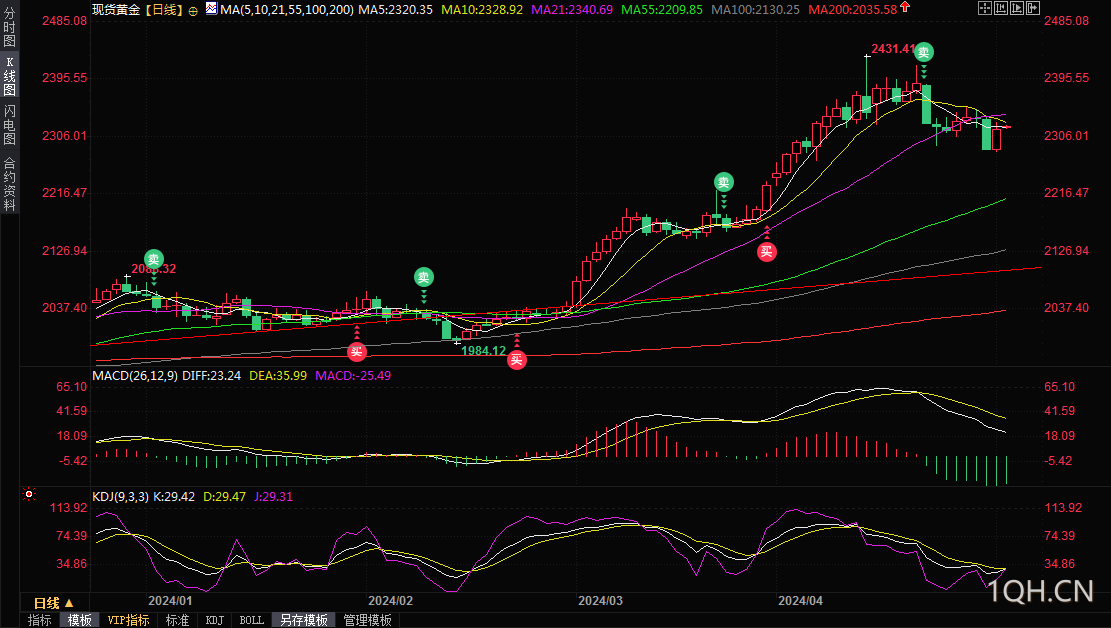This screenshot has height=628, width=1111.
Task: Click the MA100:2130.25 value
Action: coord(755,9)
